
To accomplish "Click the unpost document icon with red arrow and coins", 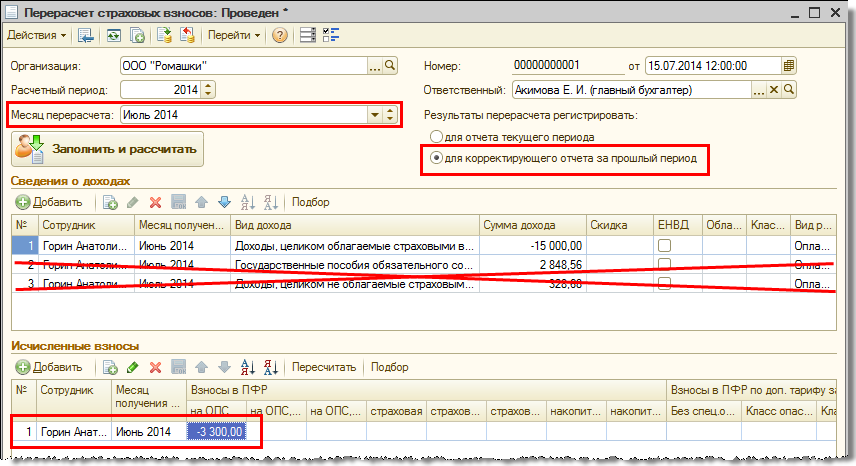I will pyautogui.click(x=187, y=35).
